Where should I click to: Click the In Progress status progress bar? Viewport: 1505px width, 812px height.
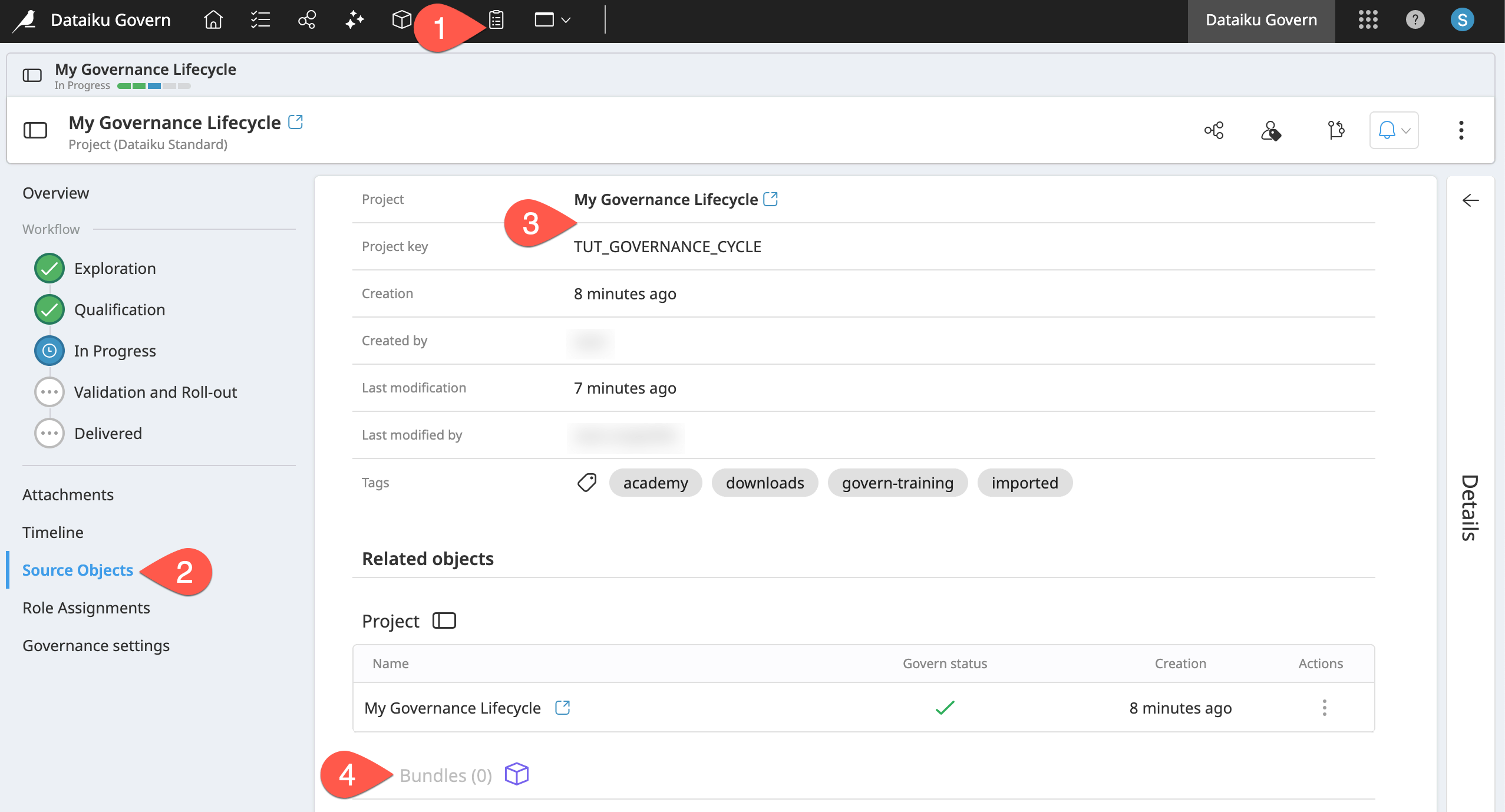pyautogui.click(x=154, y=86)
